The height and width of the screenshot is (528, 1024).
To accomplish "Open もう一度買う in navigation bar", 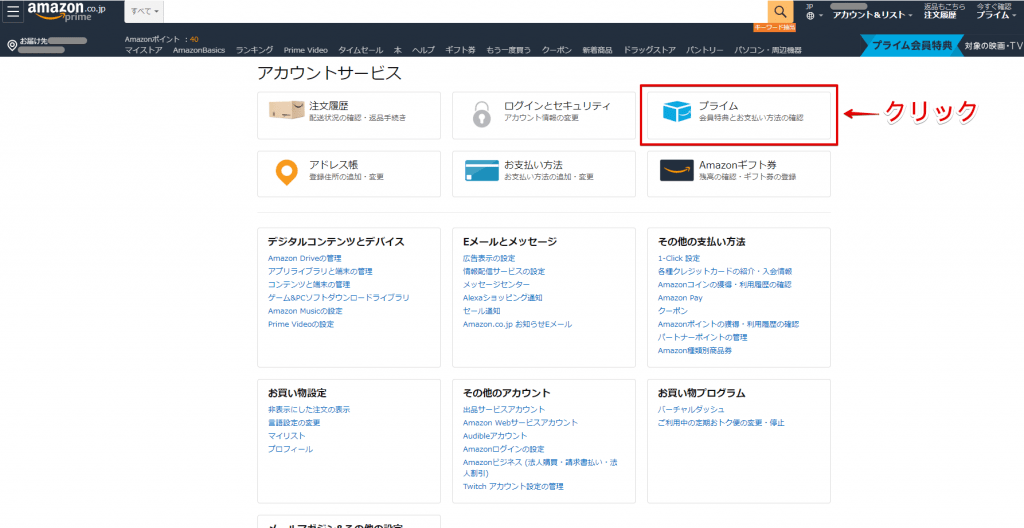I will [x=508, y=50].
